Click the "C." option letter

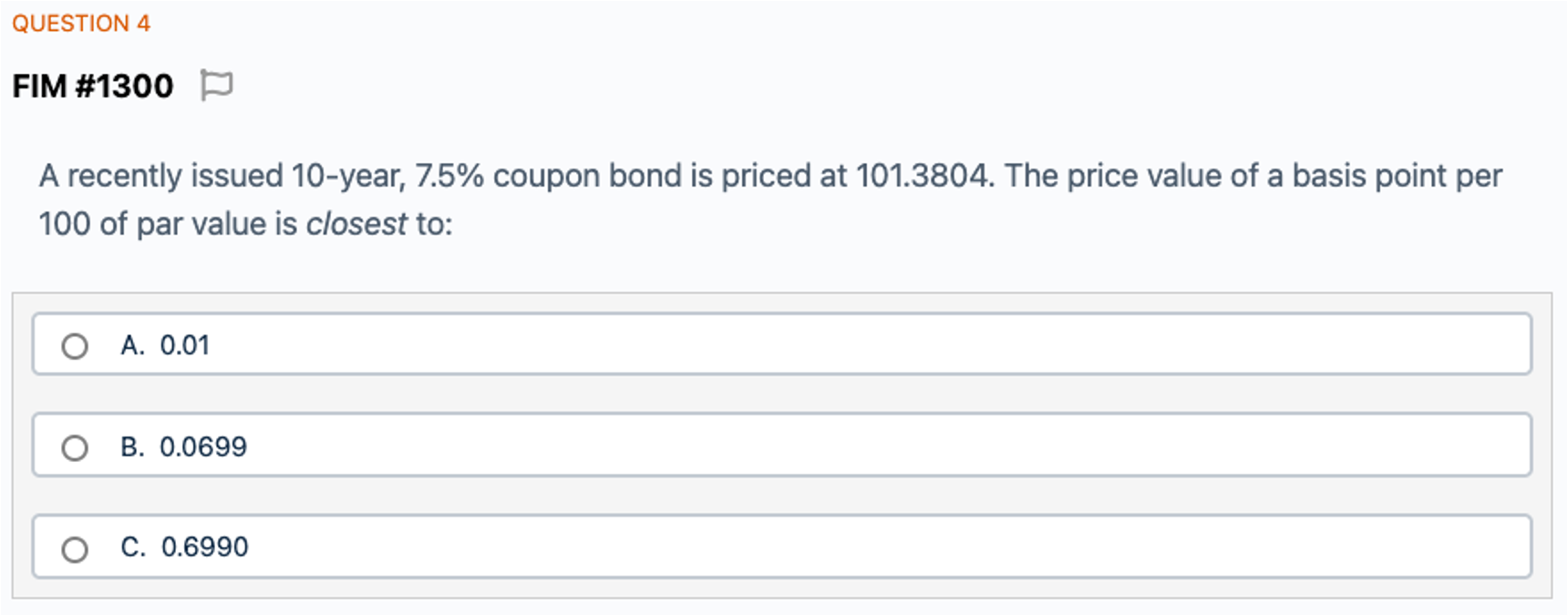pos(132,547)
